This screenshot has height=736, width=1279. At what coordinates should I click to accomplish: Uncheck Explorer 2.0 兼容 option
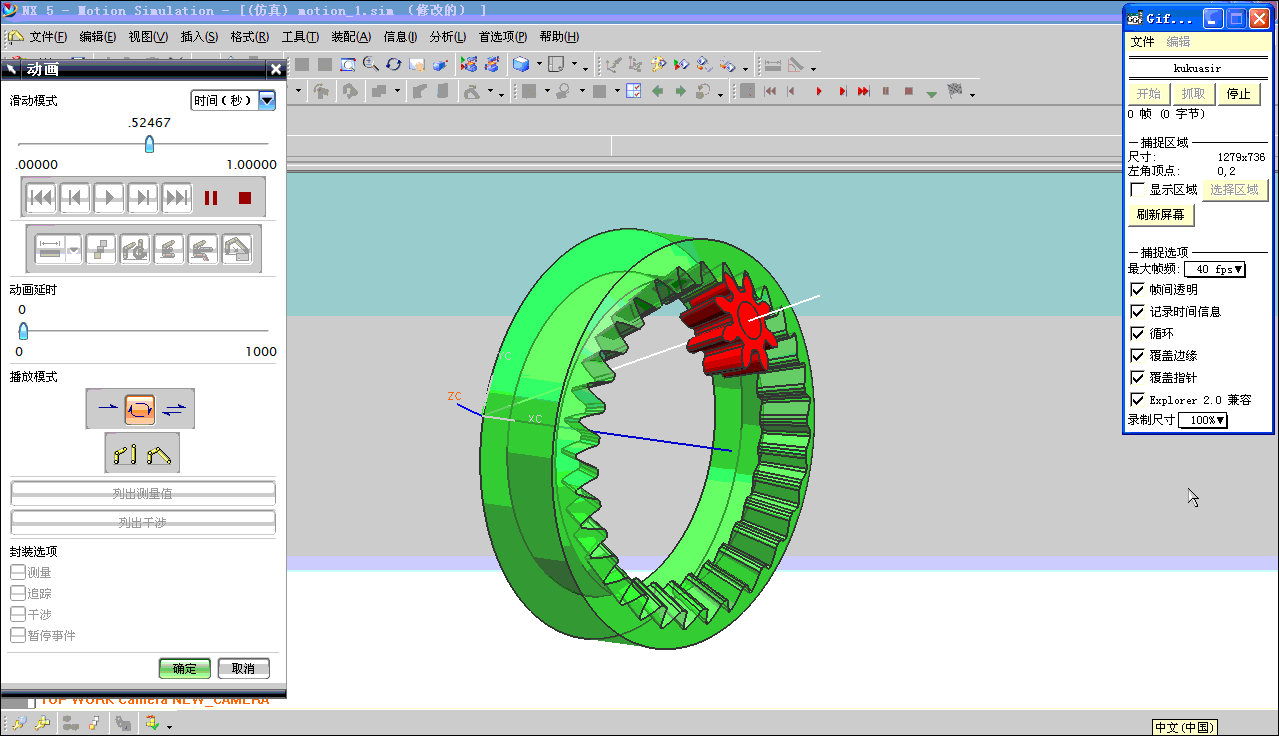point(1137,399)
